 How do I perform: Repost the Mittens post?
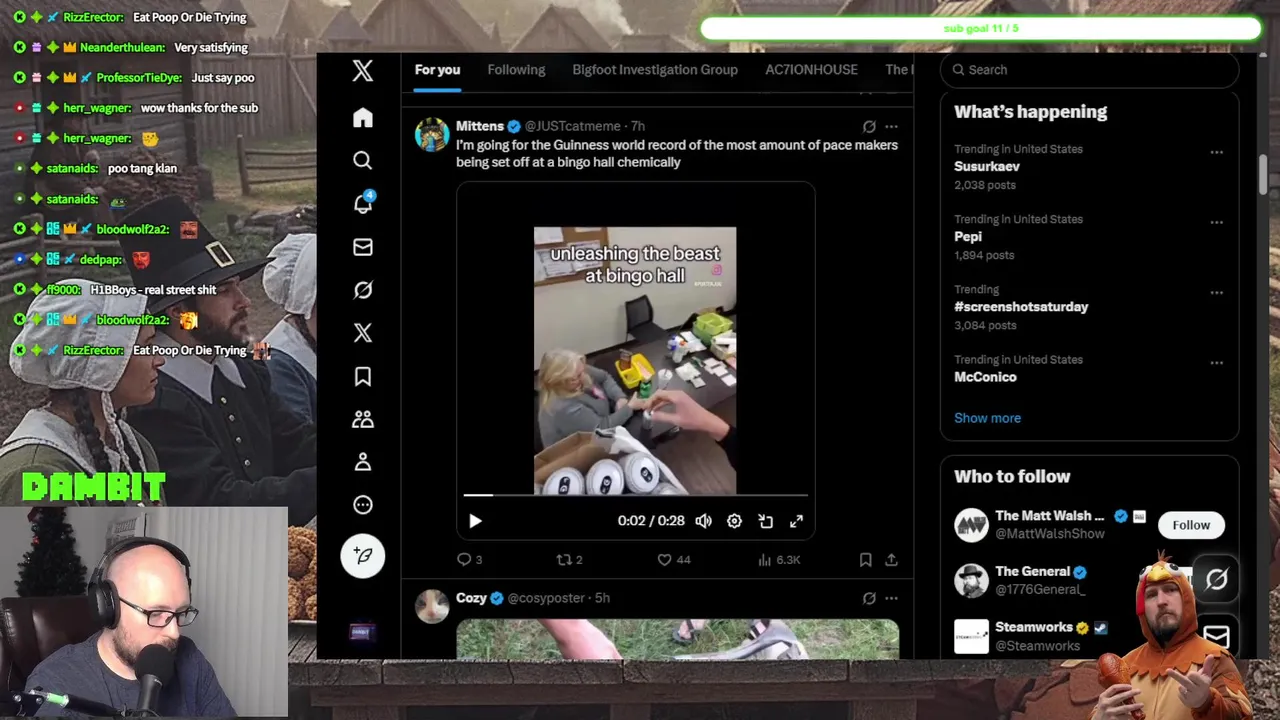click(x=569, y=560)
